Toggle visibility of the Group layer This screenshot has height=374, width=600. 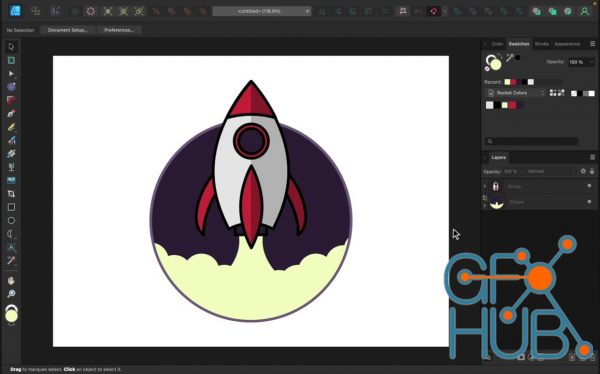coord(589,186)
